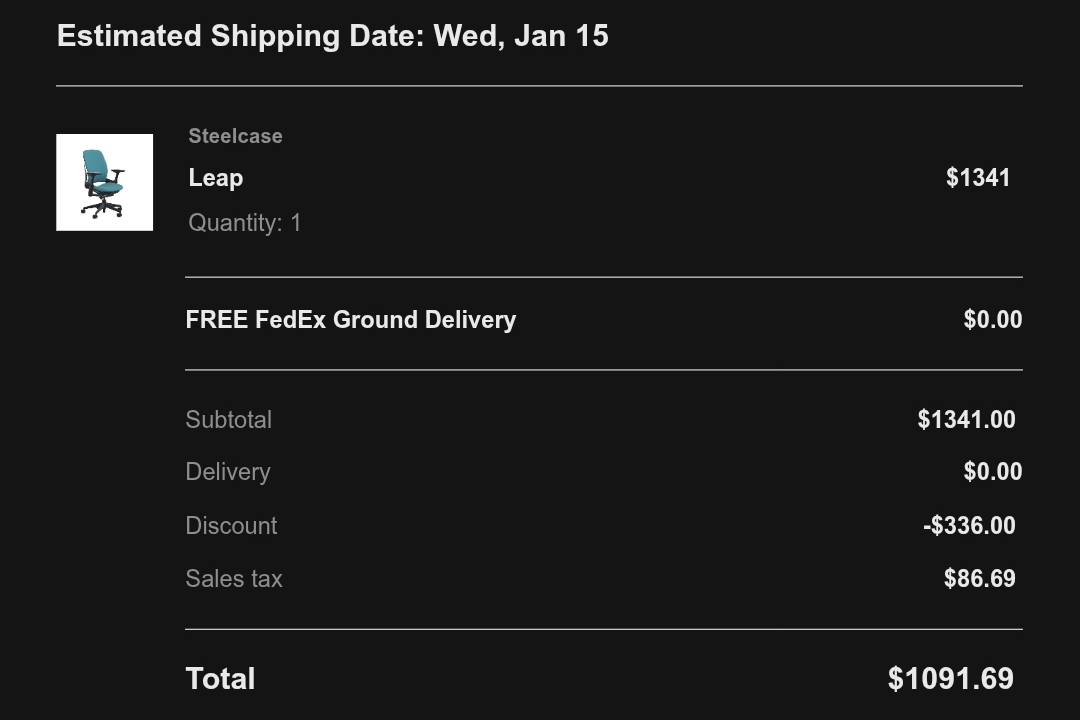The height and width of the screenshot is (720, 1080).
Task: Click the -$336.00 discount amount
Action: coord(968,526)
